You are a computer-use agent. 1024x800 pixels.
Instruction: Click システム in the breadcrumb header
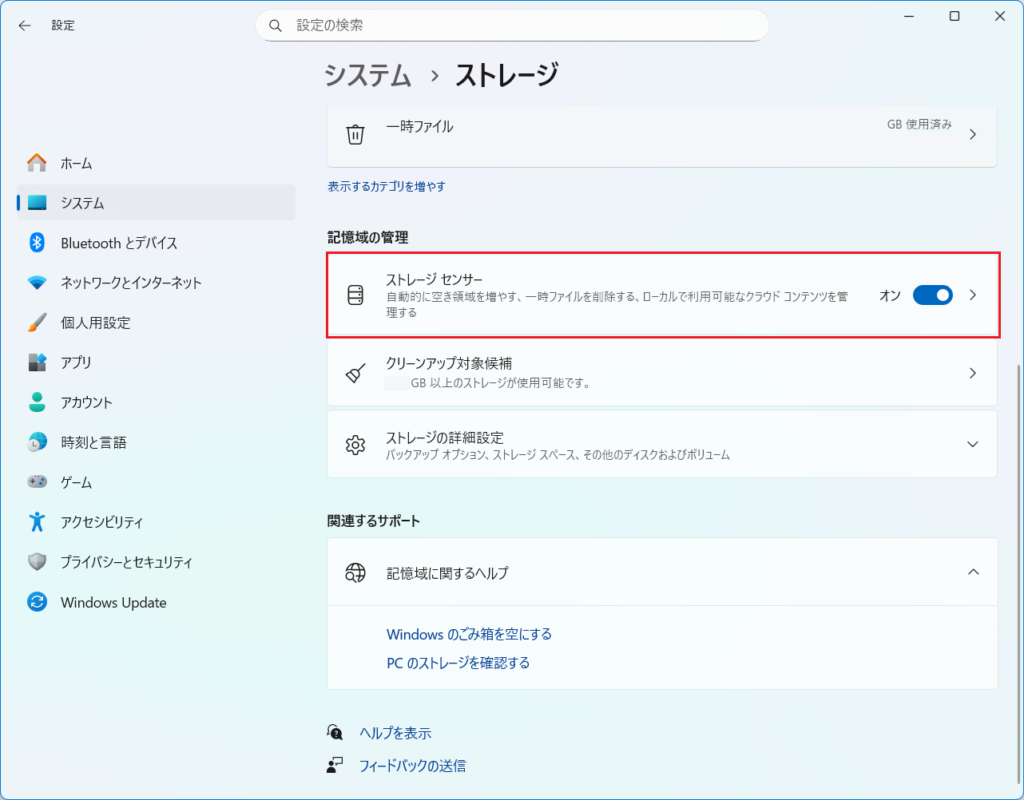pos(368,75)
